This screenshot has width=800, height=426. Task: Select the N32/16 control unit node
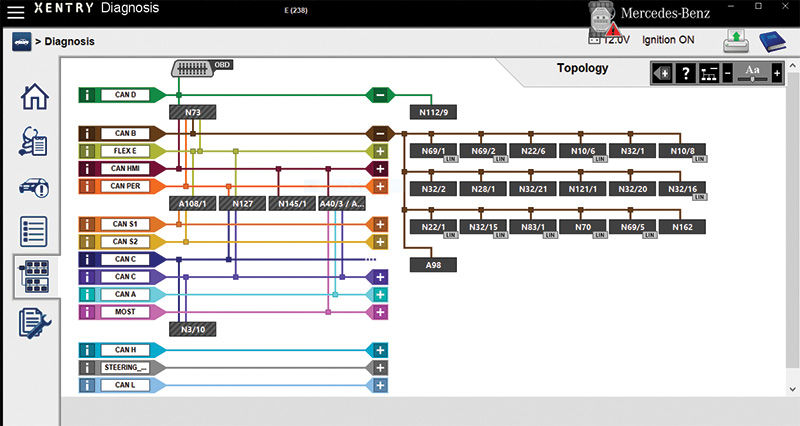[x=682, y=189]
